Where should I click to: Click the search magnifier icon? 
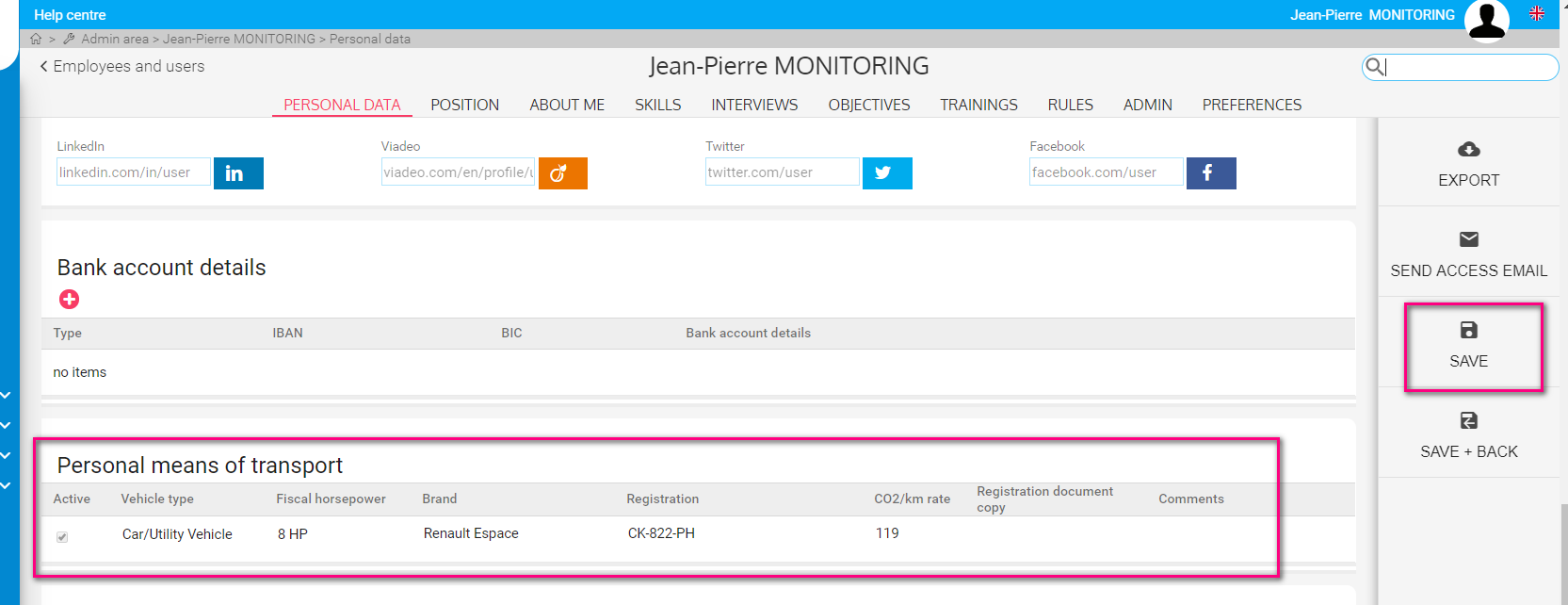click(x=1374, y=67)
